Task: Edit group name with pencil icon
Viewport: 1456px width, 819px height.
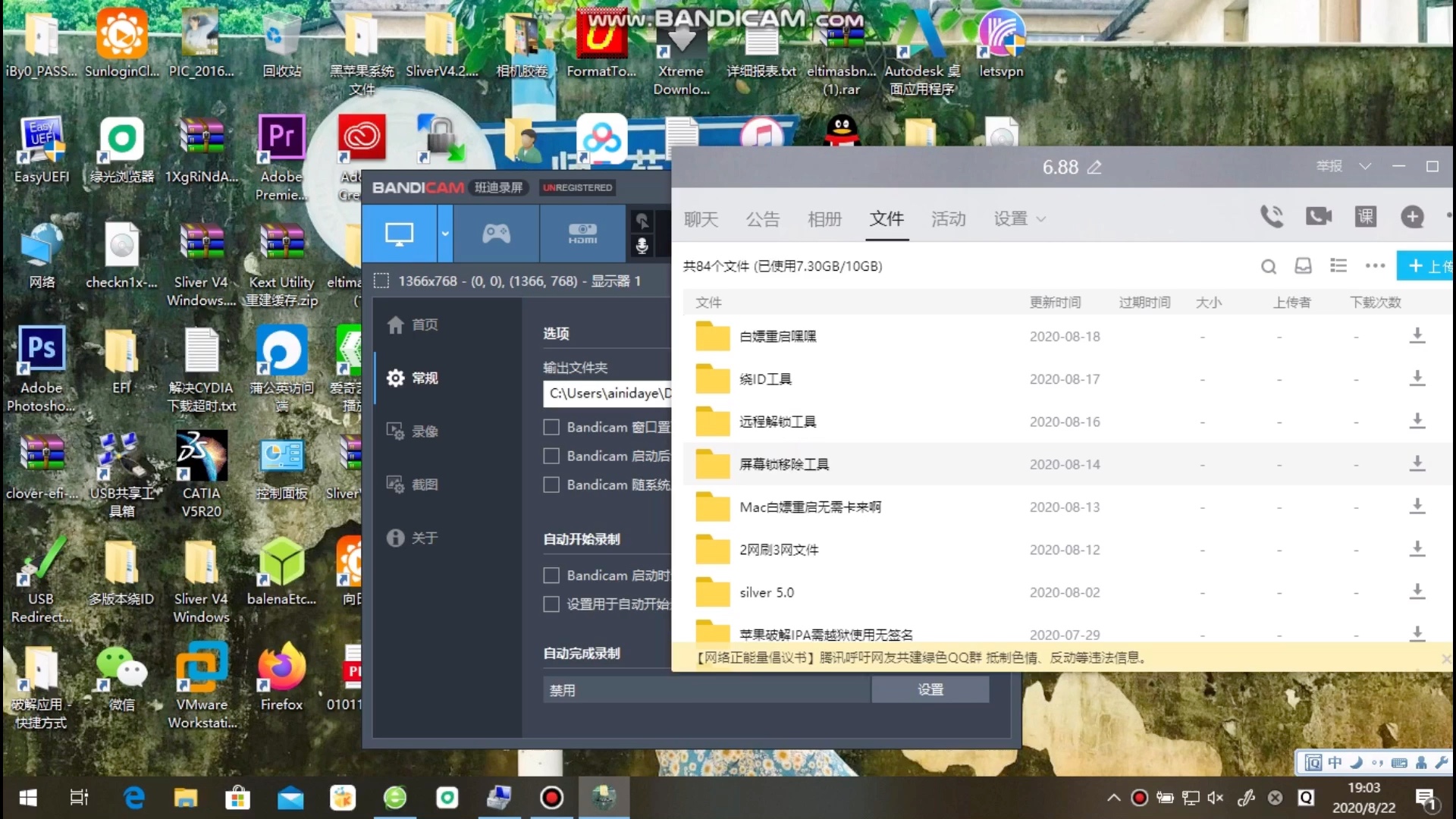Action: tap(1094, 167)
